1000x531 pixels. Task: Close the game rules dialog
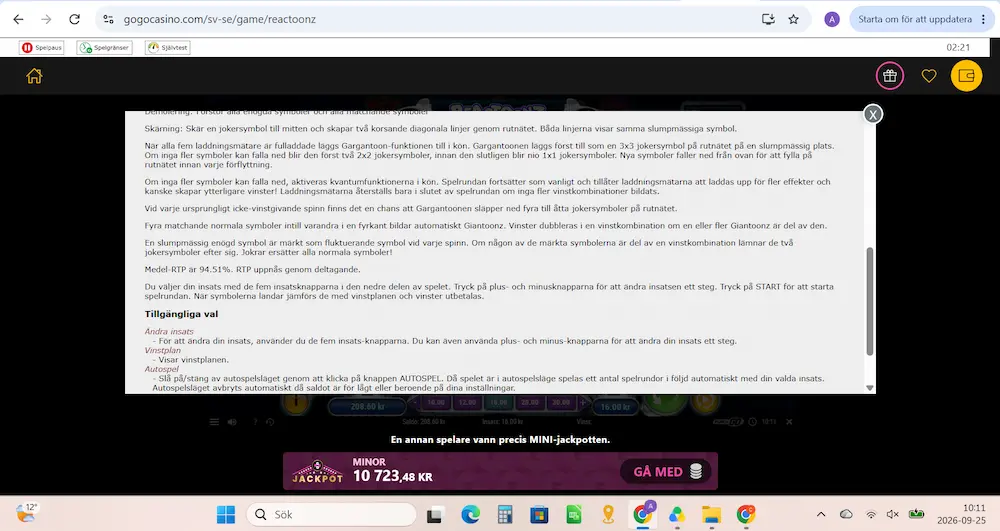click(x=872, y=114)
